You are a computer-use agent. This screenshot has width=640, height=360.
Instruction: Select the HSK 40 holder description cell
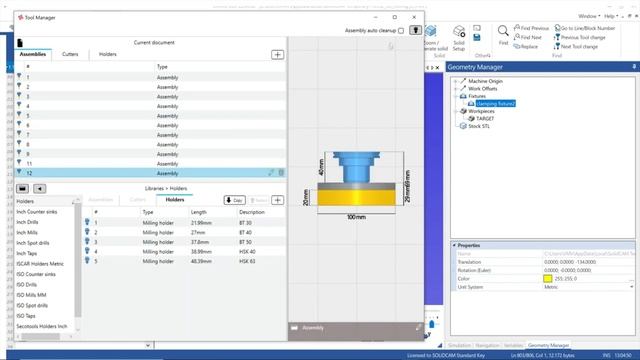247,252
